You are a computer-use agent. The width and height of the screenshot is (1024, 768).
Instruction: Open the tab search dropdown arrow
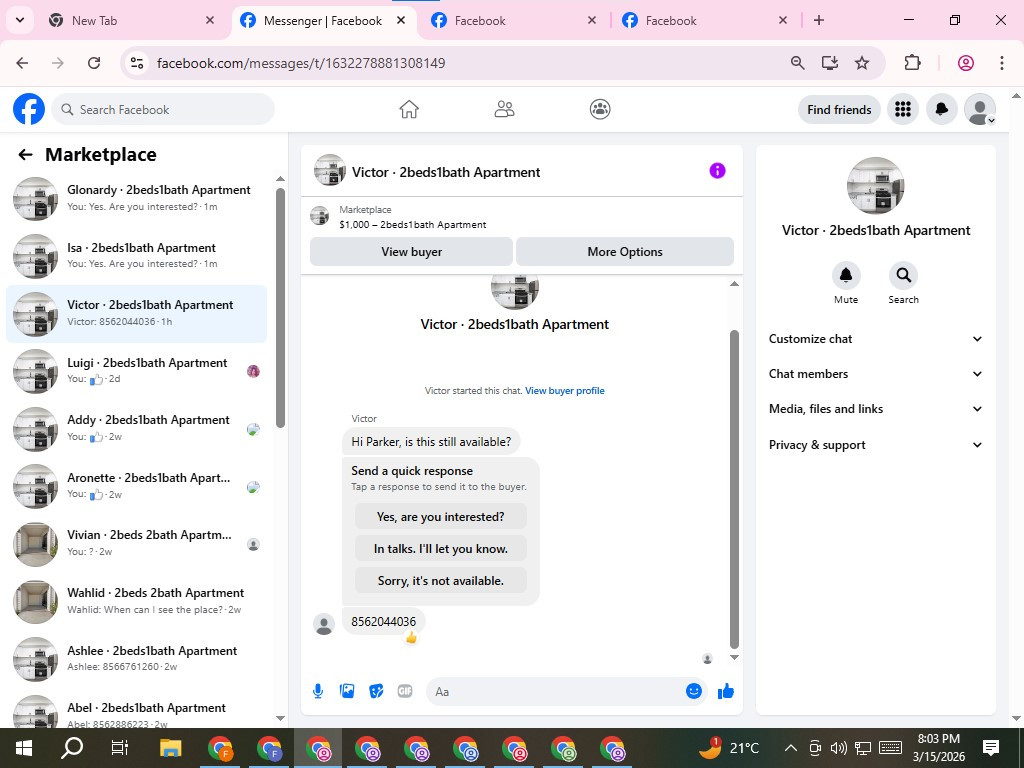point(20,20)
